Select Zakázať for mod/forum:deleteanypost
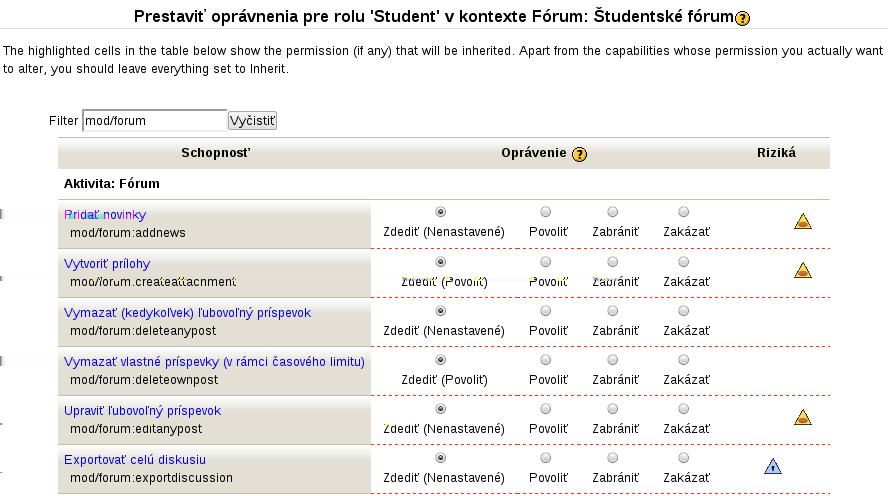Image resolution: width=888 pixels, height=496 pixels. [684, 311]
